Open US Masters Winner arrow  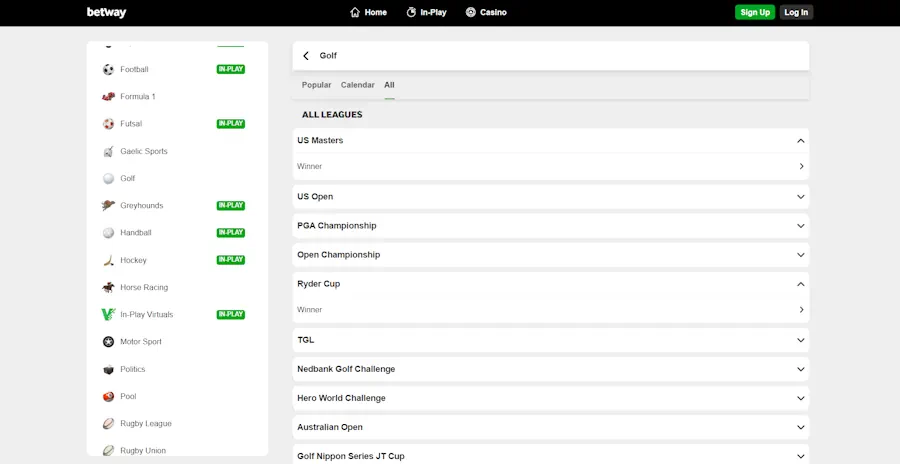(x=801, y=167)
